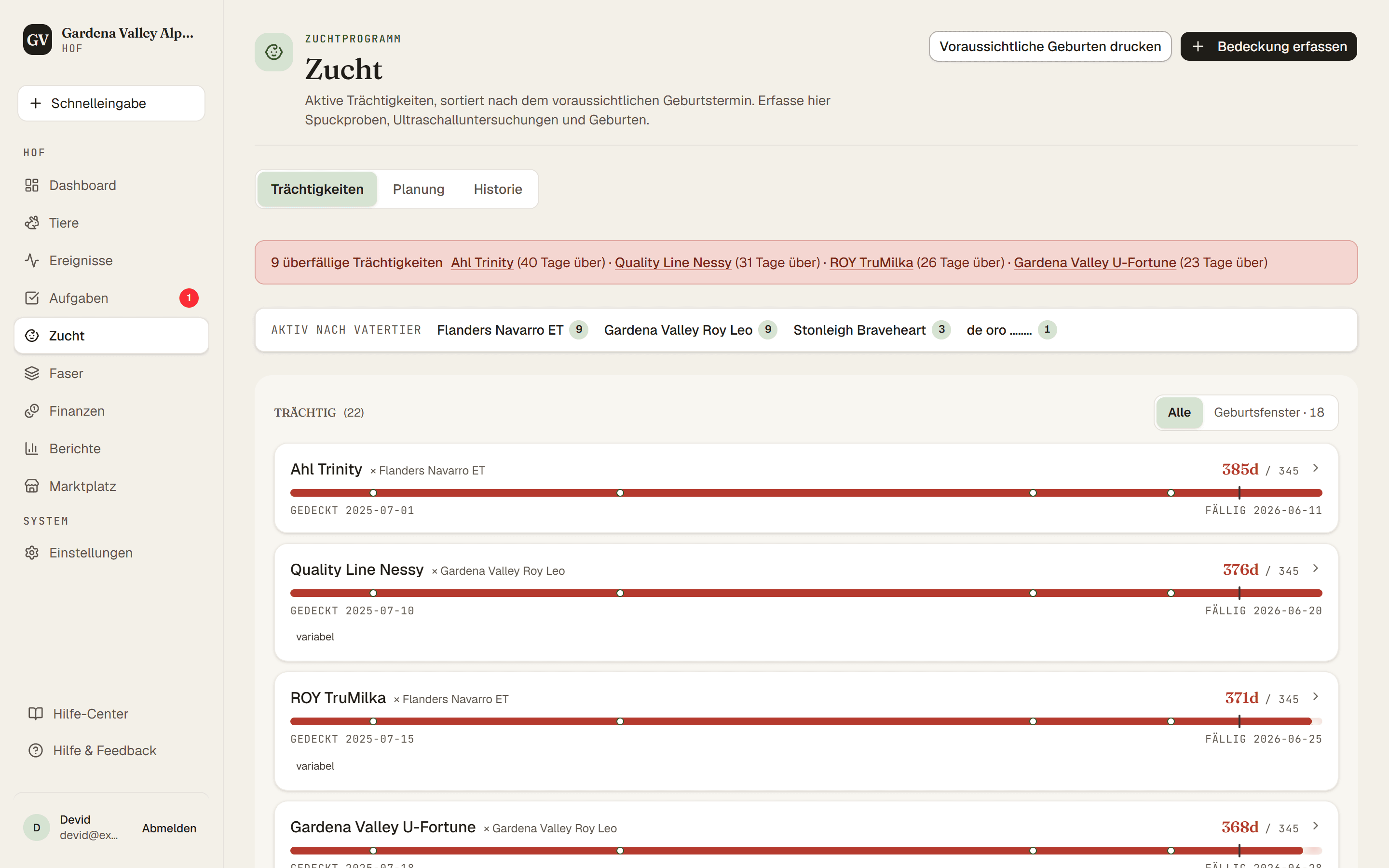
Task: Go to Tiere in the sidebar
Action: 111,223
